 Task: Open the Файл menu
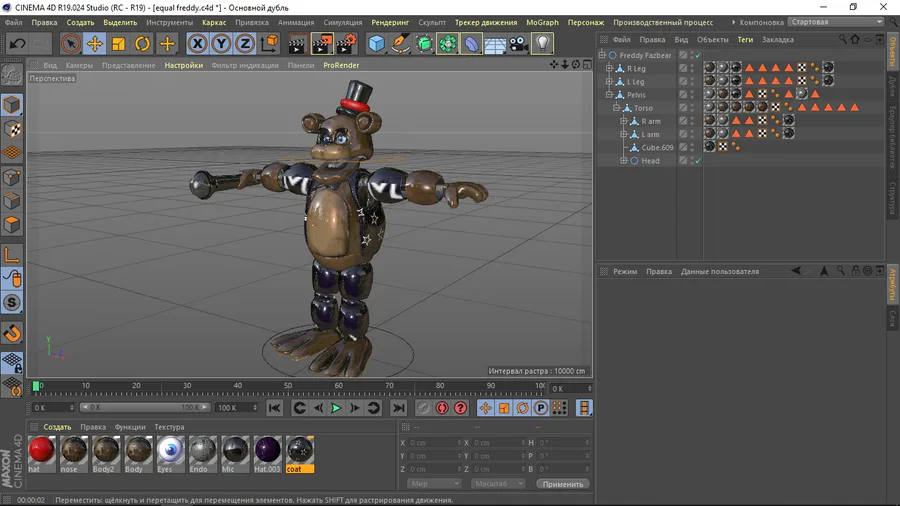(14, 22)
